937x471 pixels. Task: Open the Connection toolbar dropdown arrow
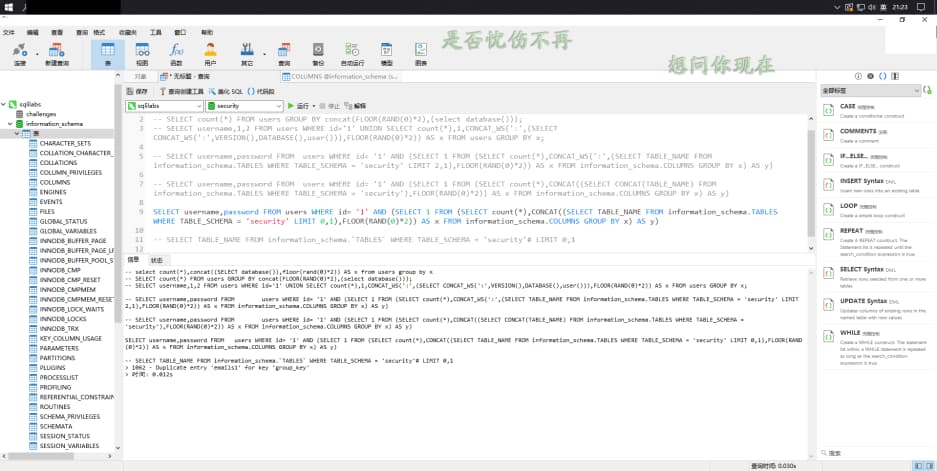click(37, 54)
